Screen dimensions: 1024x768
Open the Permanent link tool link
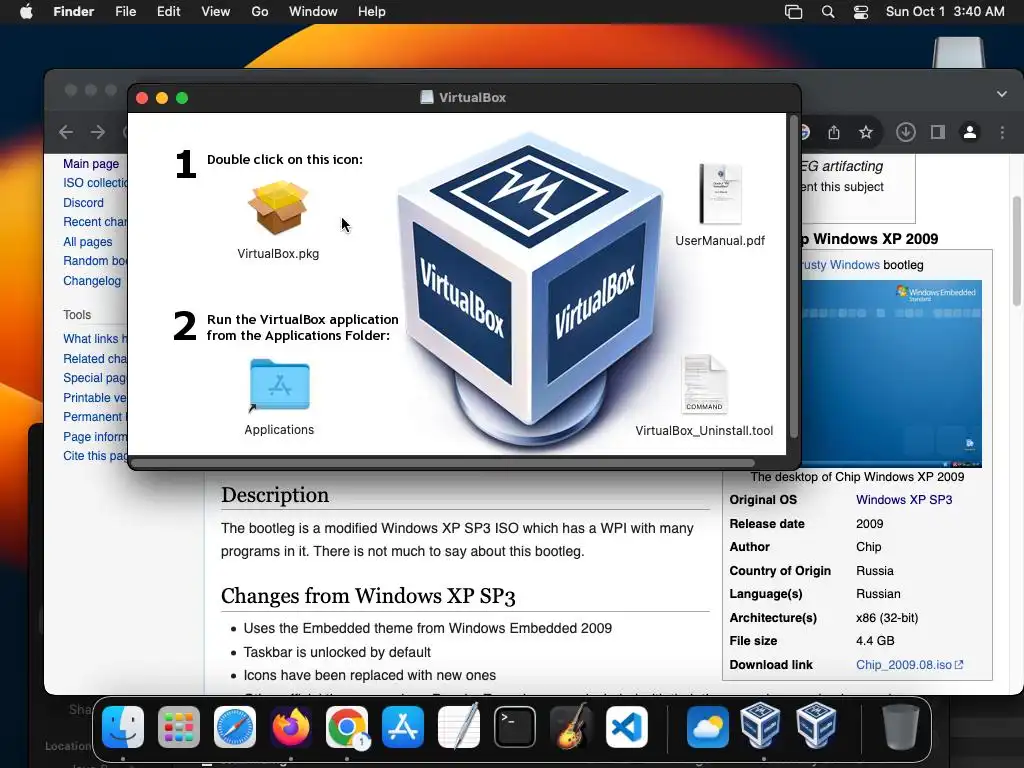coord(95,417)
